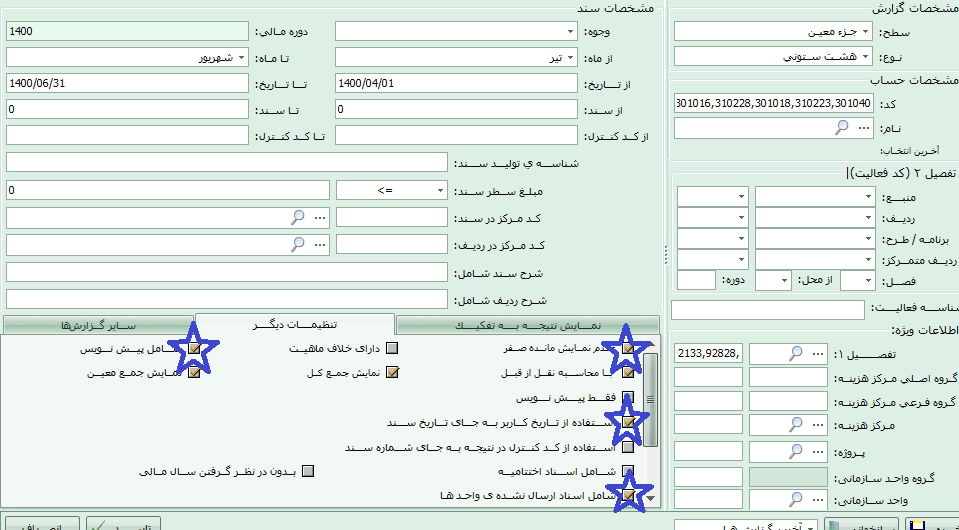959x530 pixels.
Task: Click the settings panel scroll-down arrow
Action: pyautogui.click(x=651, y=499)
